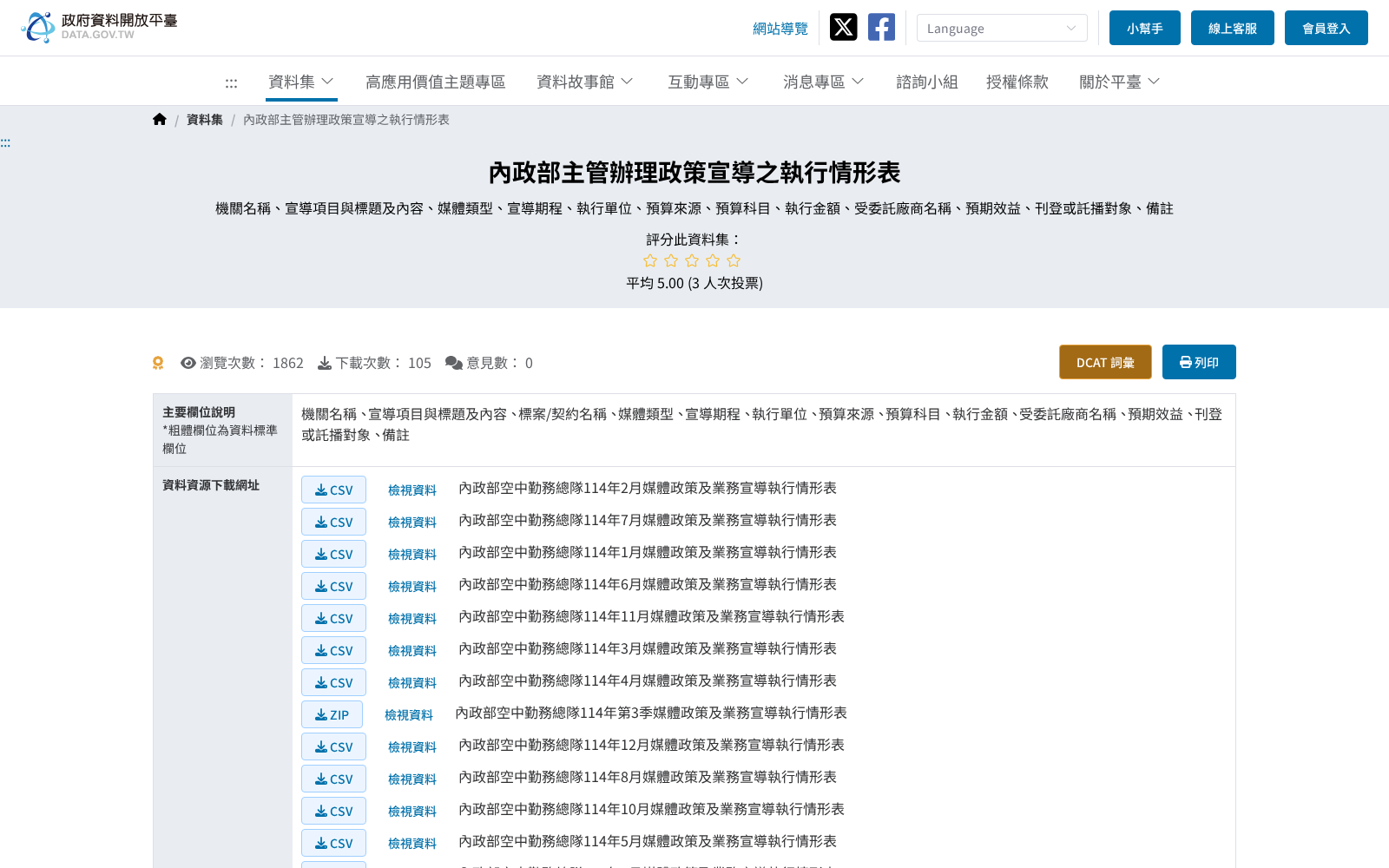Click the eye icon beside 瀏覽次數
The image size is (1389, 868).
click(188, 363)
